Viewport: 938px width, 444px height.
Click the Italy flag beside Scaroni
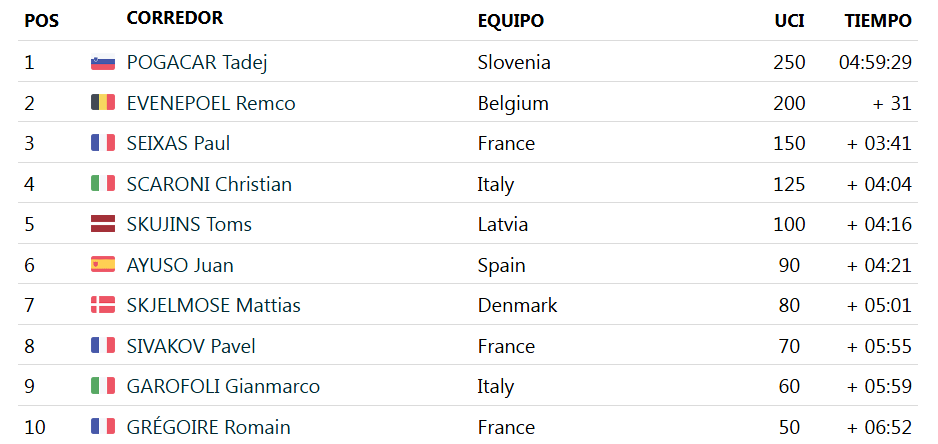tap(103, 184)
